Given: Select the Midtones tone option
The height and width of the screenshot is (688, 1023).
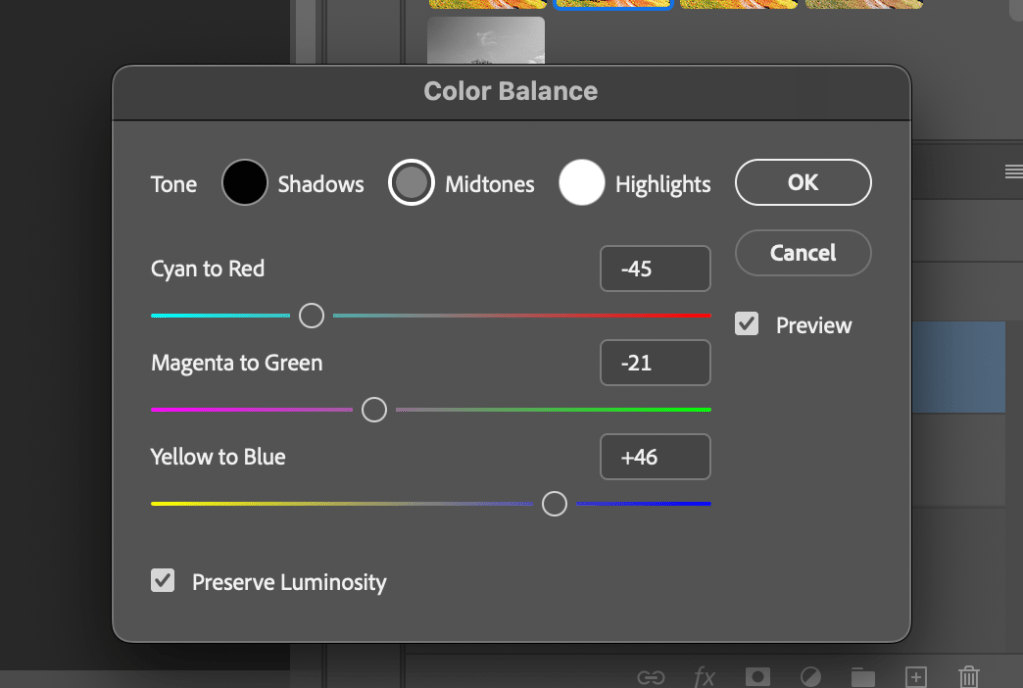Looking at the screenshot, I should pyautogui.click(x=411, y=184).
